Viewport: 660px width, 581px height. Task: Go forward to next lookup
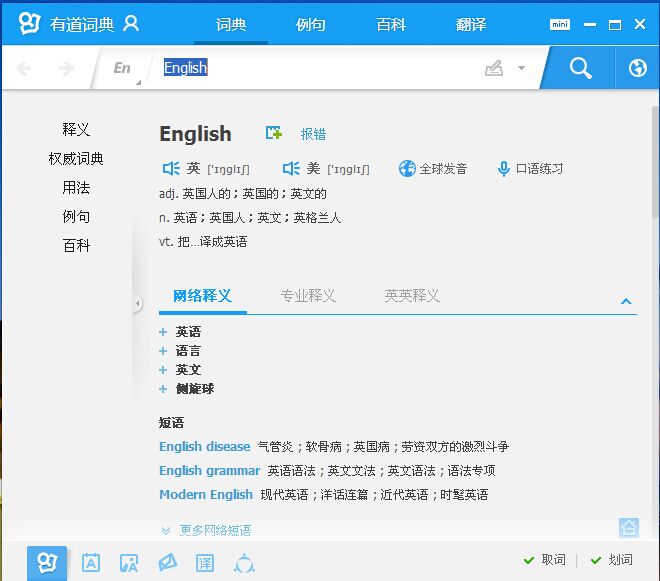tap(66, 68)
